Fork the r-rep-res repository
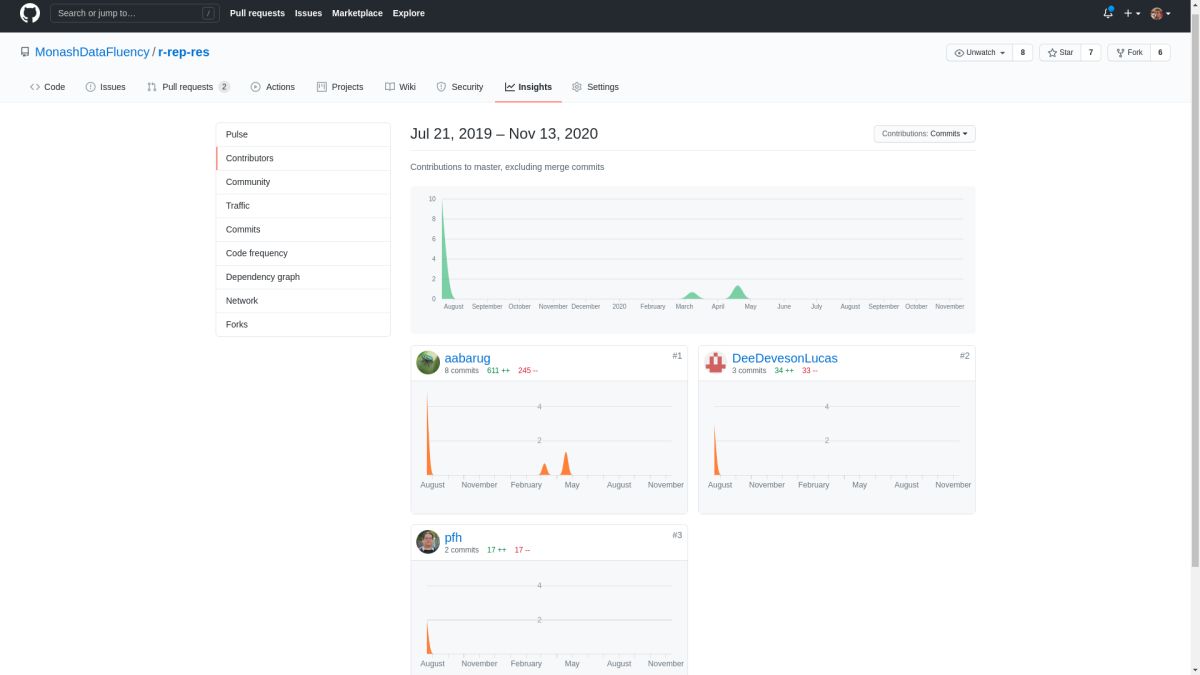Viewport: 1200px width, 675px height. 1128,52
